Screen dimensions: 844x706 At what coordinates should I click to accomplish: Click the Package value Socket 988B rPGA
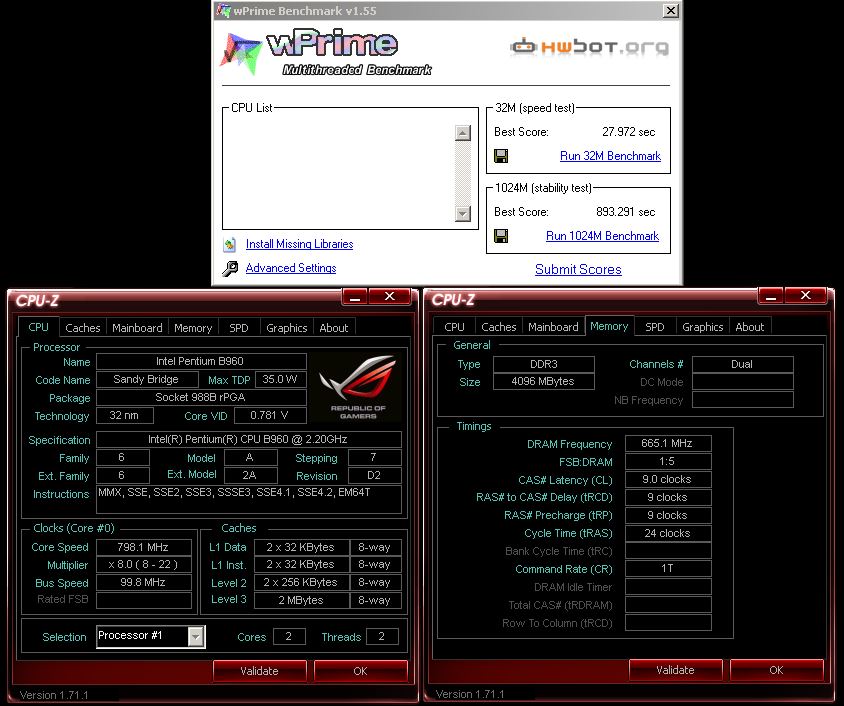[x=201, y=397]
